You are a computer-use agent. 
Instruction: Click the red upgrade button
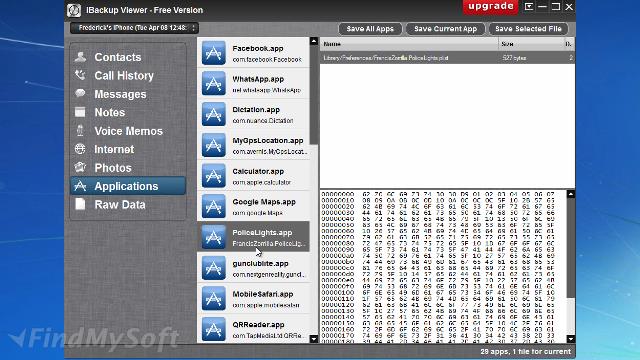point(491,7)
